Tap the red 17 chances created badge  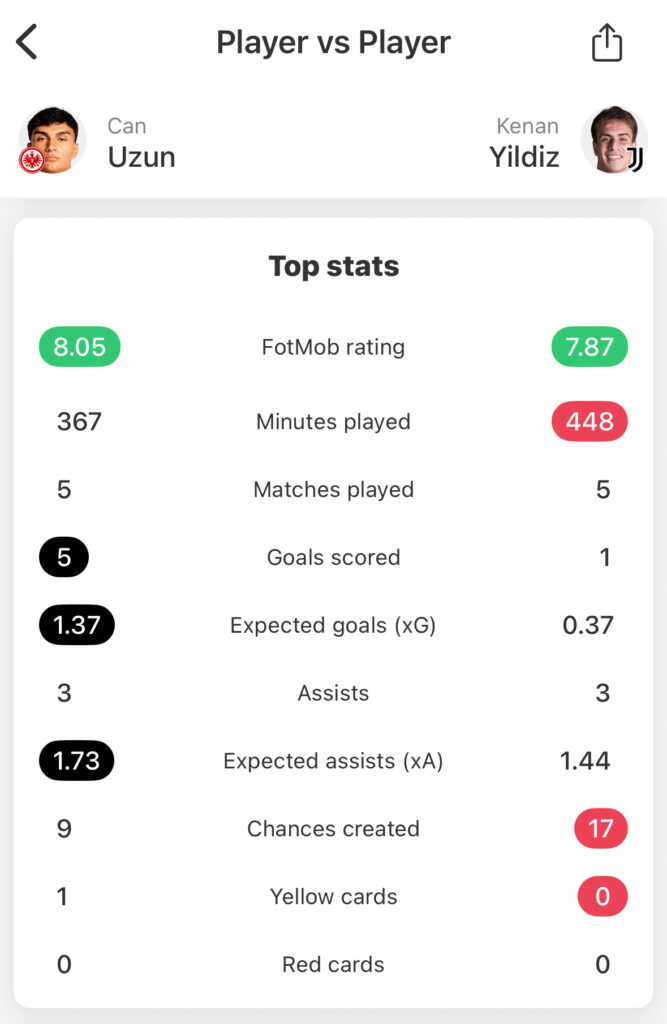(x=601, y=829)
